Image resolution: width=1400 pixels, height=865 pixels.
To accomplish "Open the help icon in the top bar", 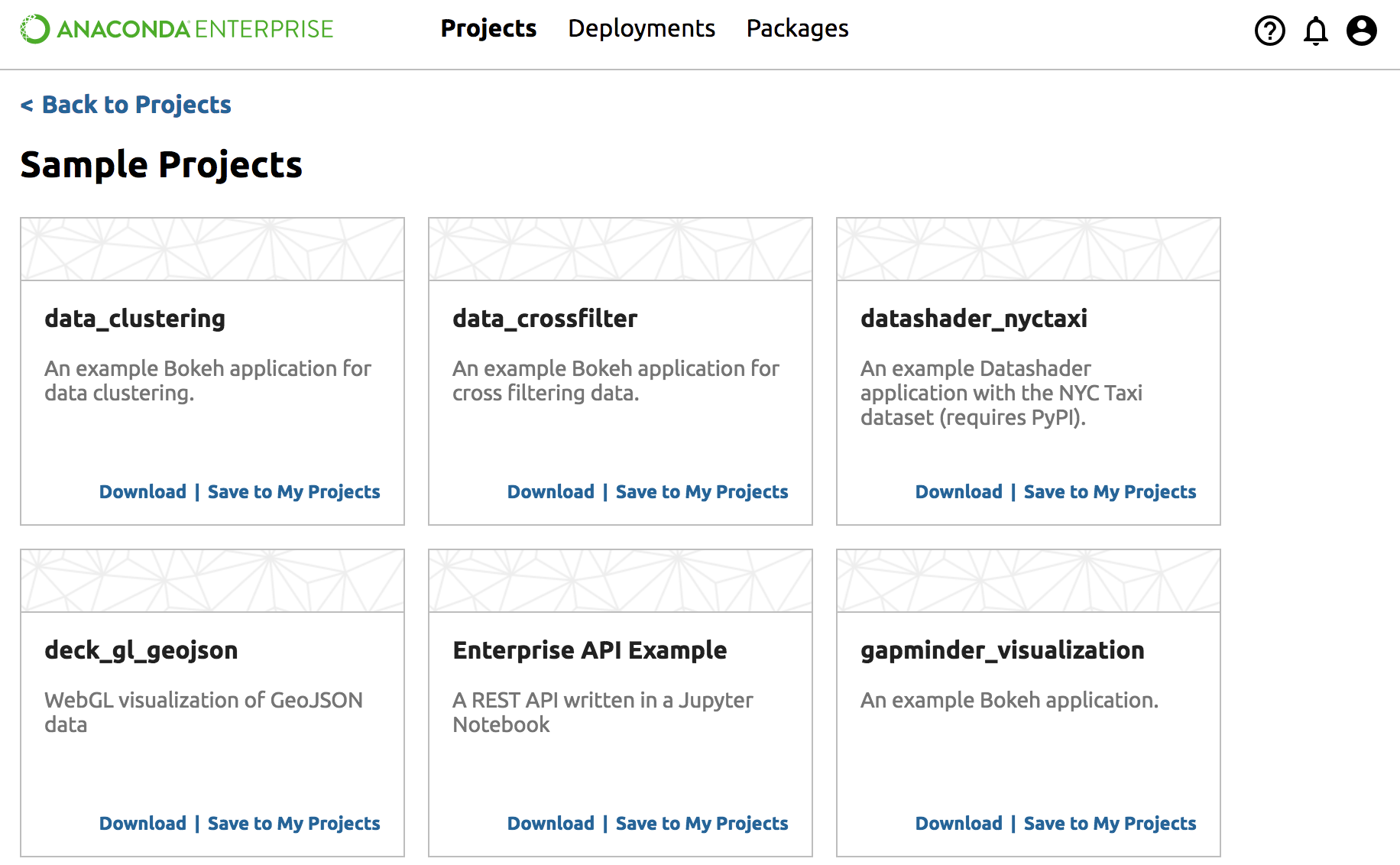I will 1269,31.
